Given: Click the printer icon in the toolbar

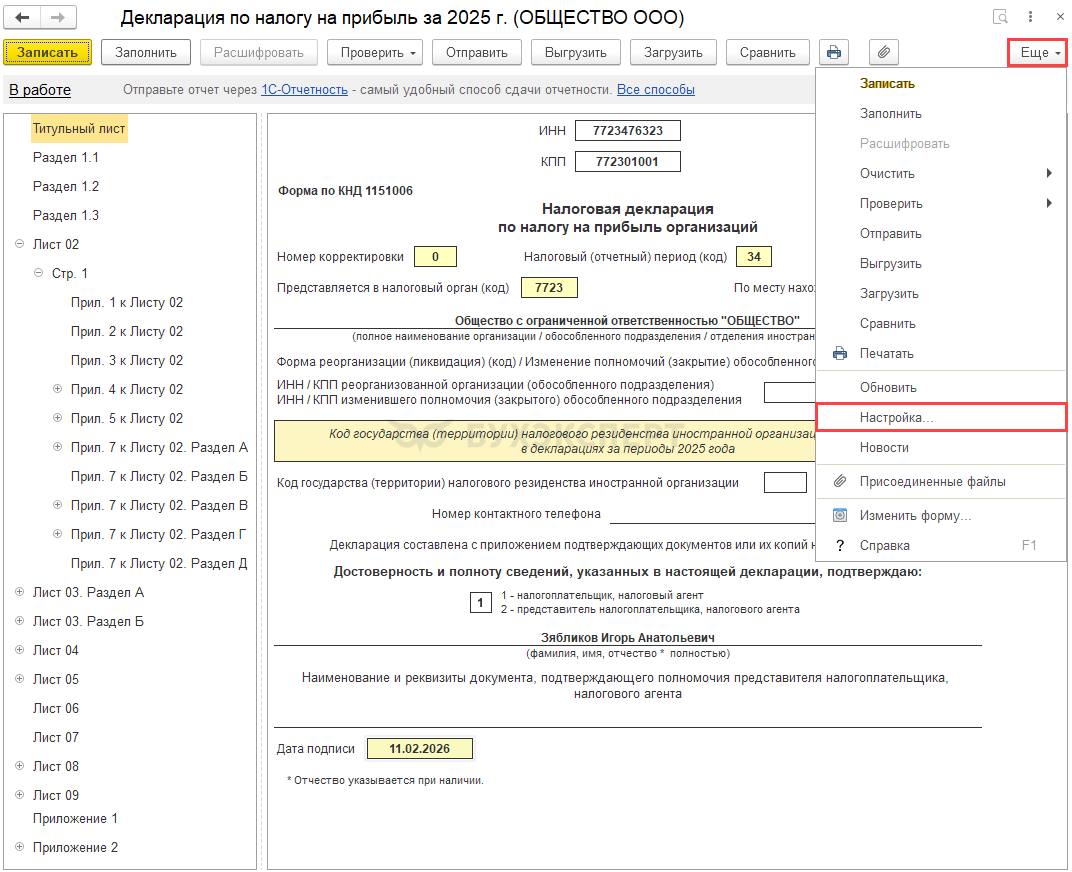Looking at the screenshot, I should pyautogui.click(x=834, y=52).
